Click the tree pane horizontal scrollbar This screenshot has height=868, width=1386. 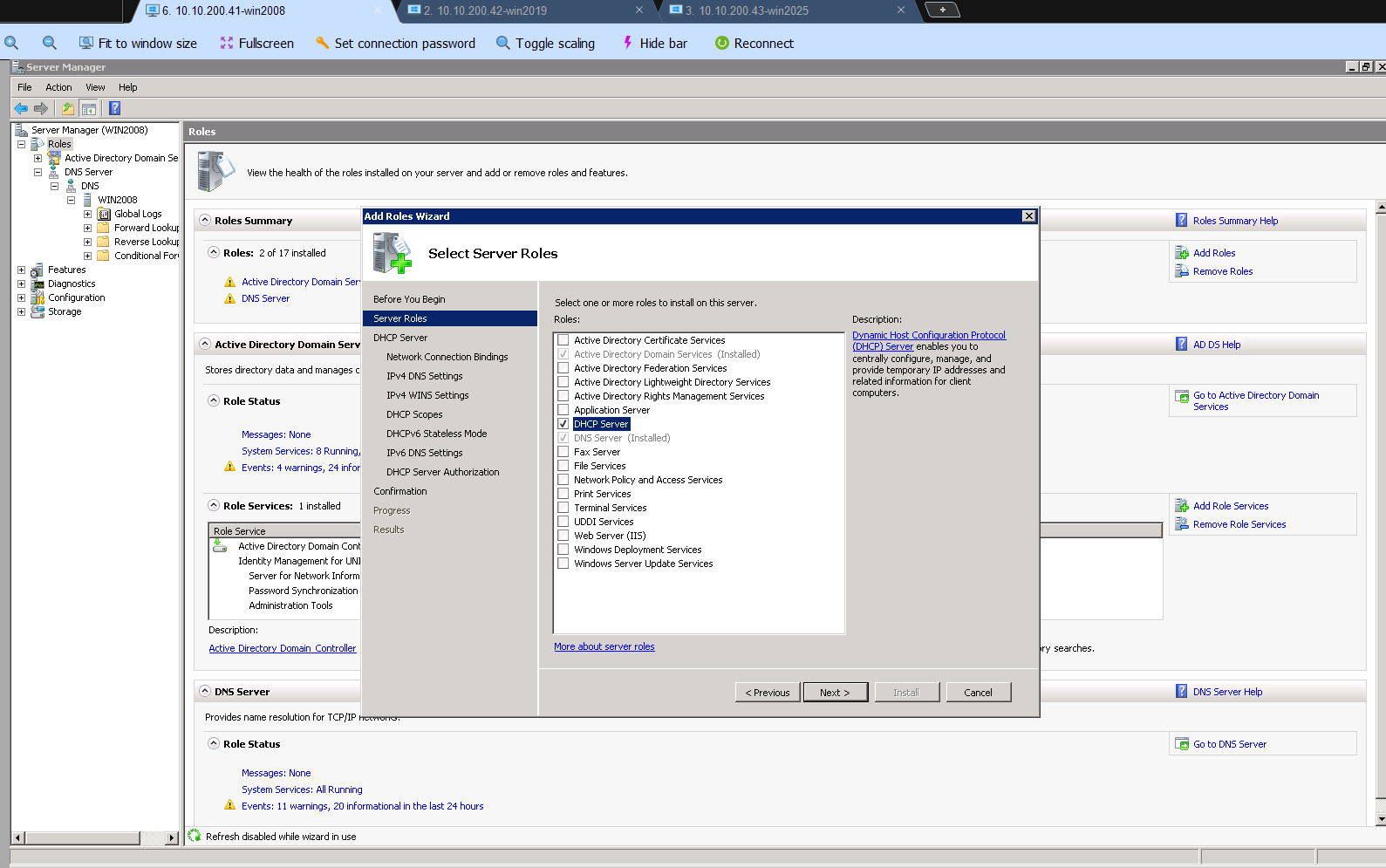[x=83, y=838]
